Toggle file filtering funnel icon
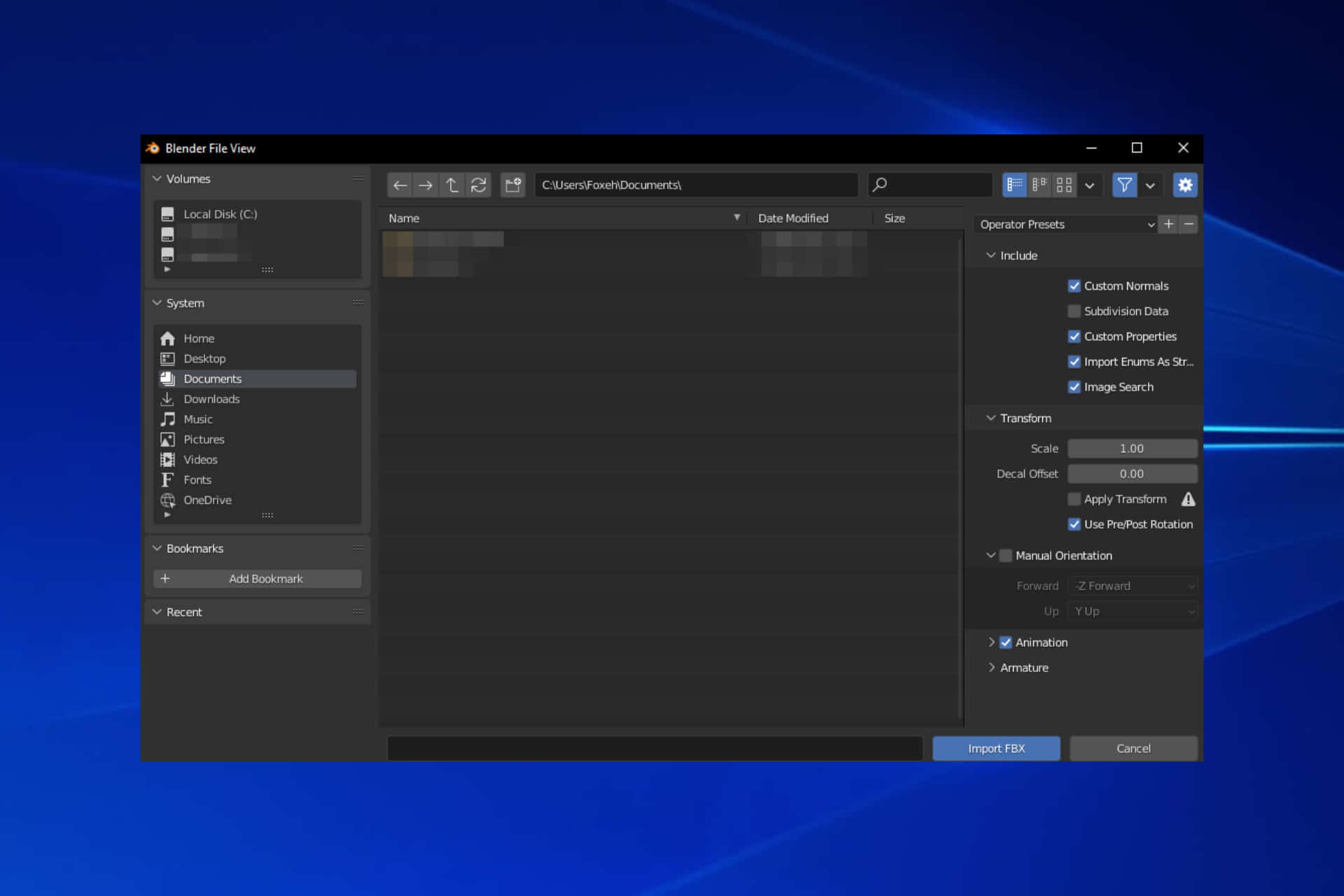This screenshot has width=1344, height=896. click(x=1124, y=185)
